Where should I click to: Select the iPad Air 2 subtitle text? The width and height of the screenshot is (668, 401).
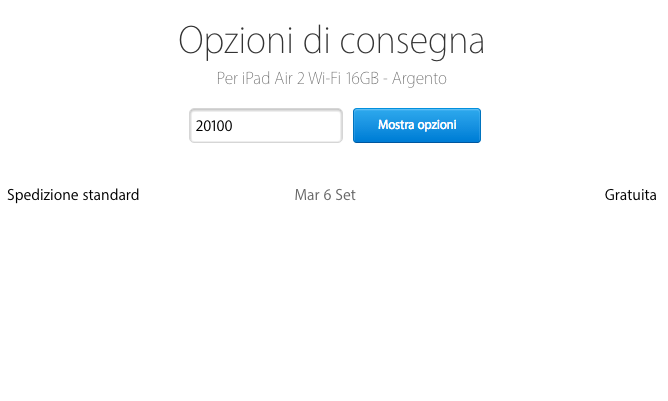click(331, 78)
